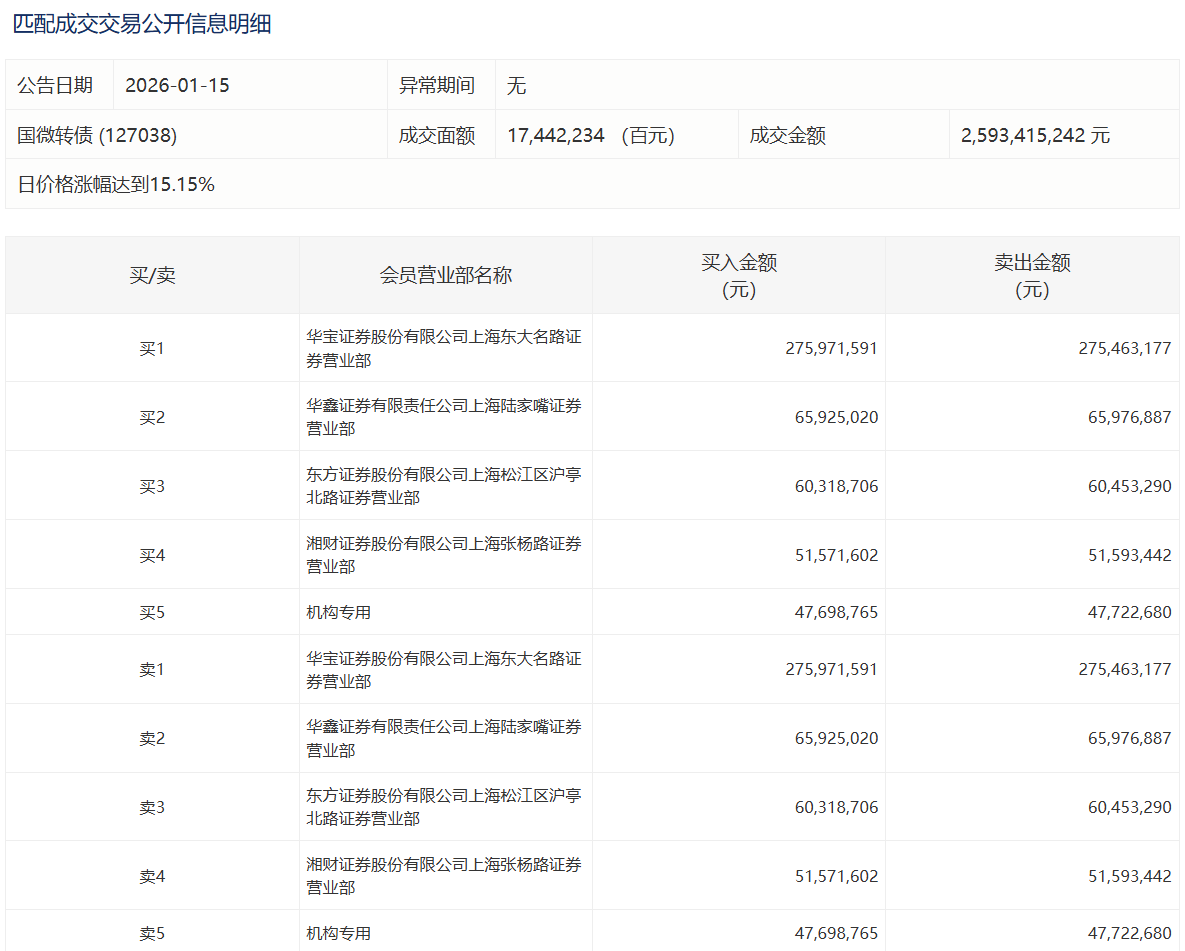Click the 国微转债 (127038) bond name

click(97, 136)
